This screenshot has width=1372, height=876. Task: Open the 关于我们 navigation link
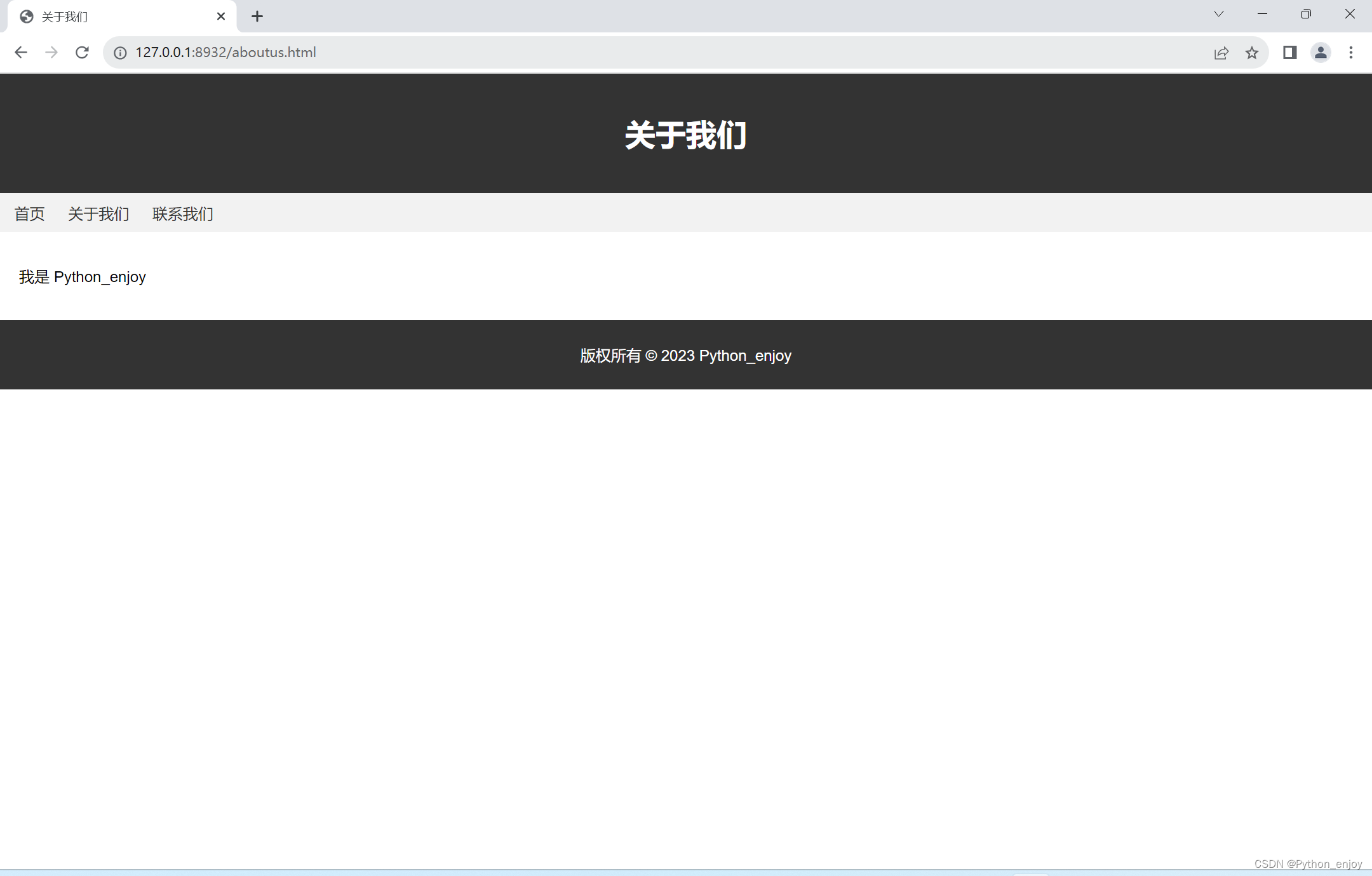pyautogui.click(x=98, y=214)
